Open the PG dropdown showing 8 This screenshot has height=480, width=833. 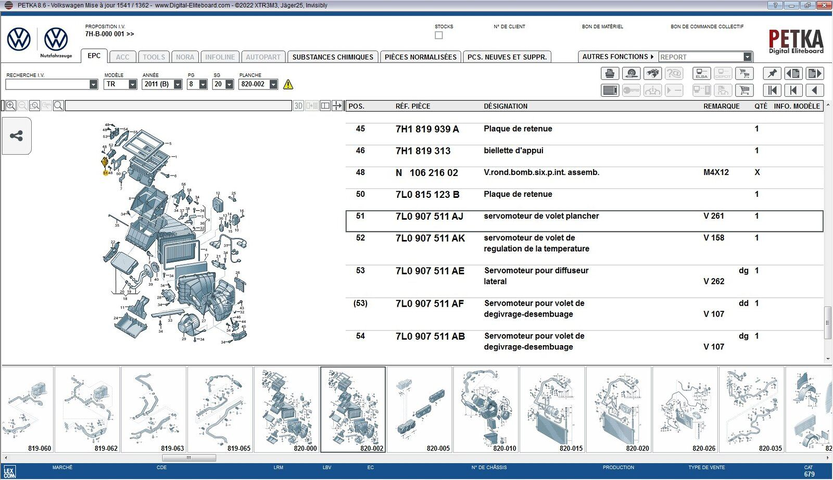pos(203,84)
